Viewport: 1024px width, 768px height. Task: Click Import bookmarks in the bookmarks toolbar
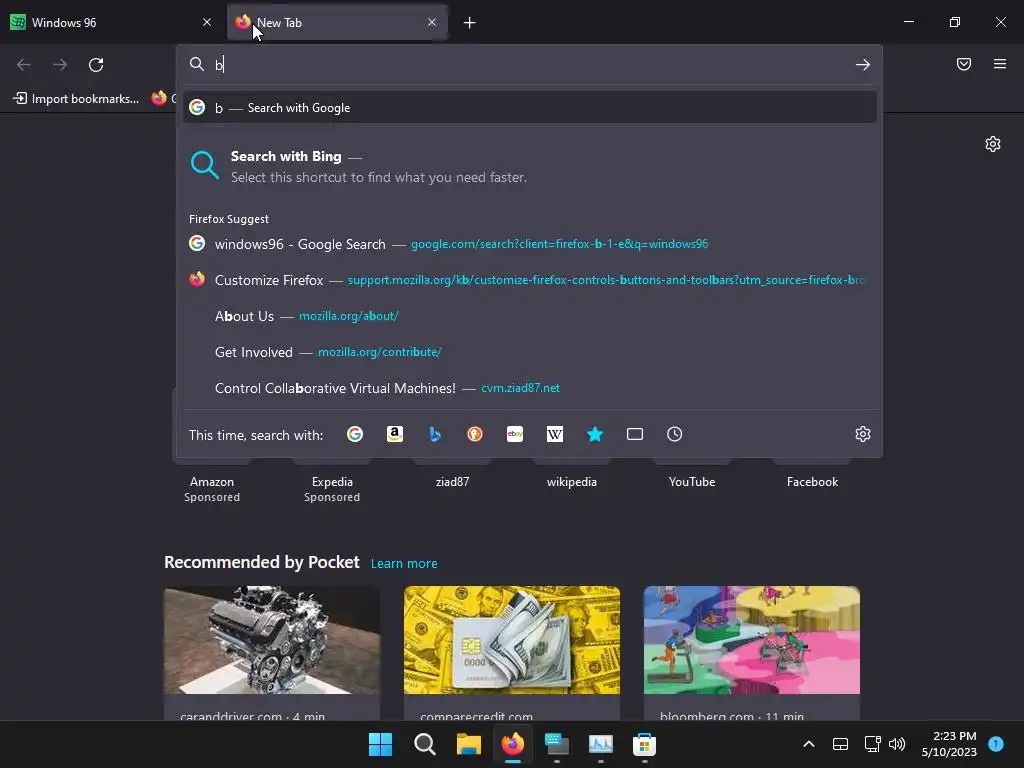click(x=77, y=99)
